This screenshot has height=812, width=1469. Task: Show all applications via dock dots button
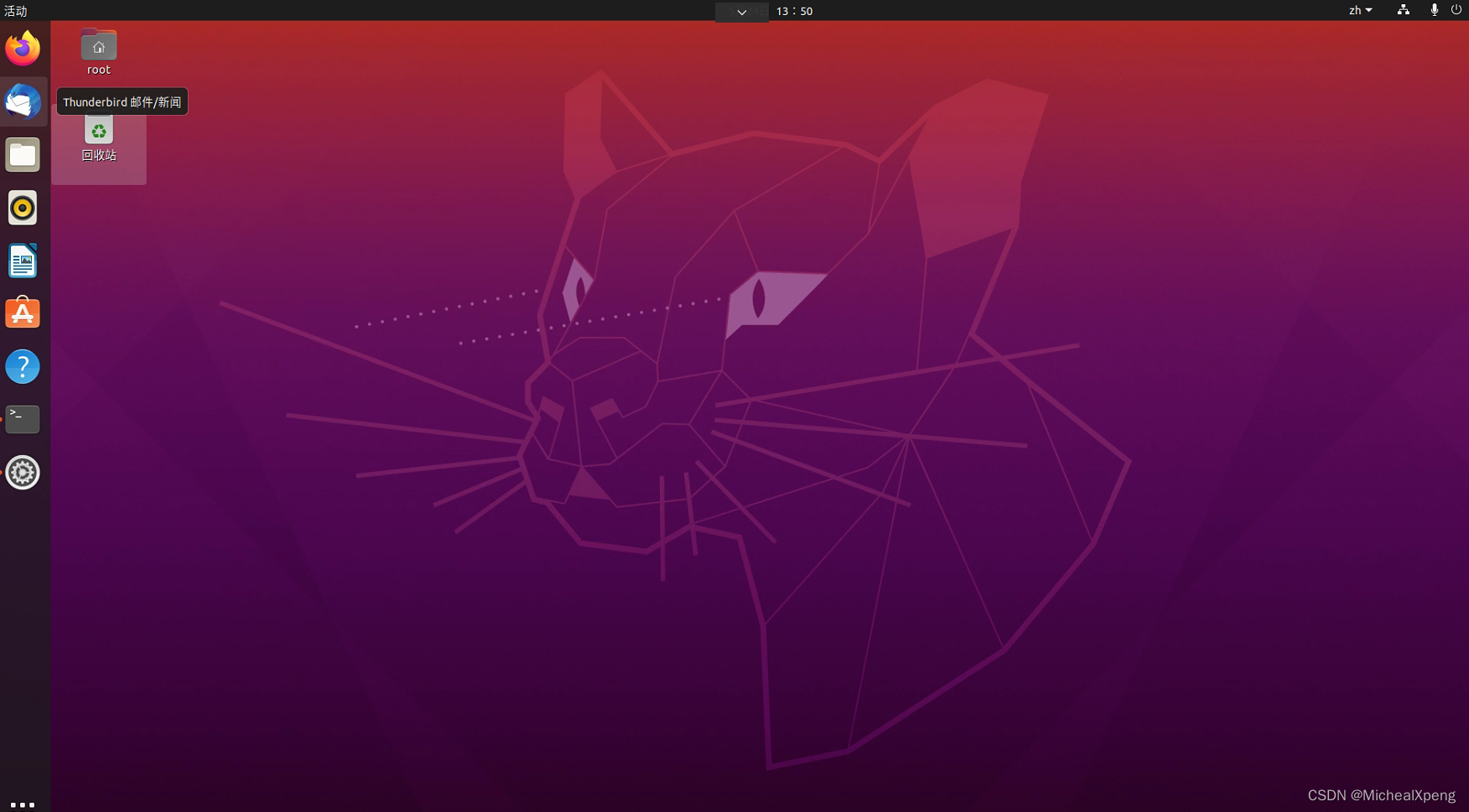pyautogui.click(x=22, y=804)
